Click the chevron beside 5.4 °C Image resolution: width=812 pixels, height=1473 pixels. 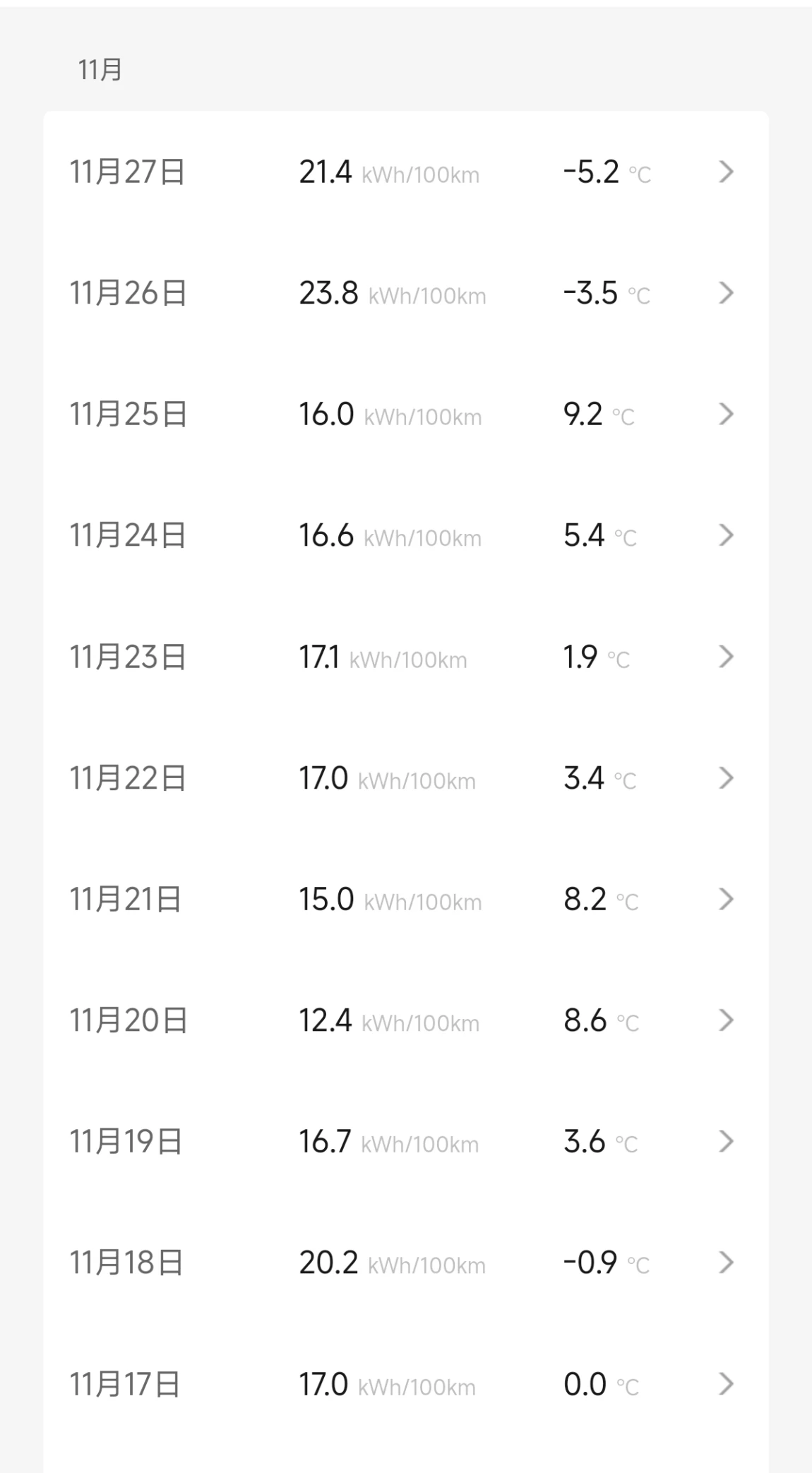pos(726,535)
